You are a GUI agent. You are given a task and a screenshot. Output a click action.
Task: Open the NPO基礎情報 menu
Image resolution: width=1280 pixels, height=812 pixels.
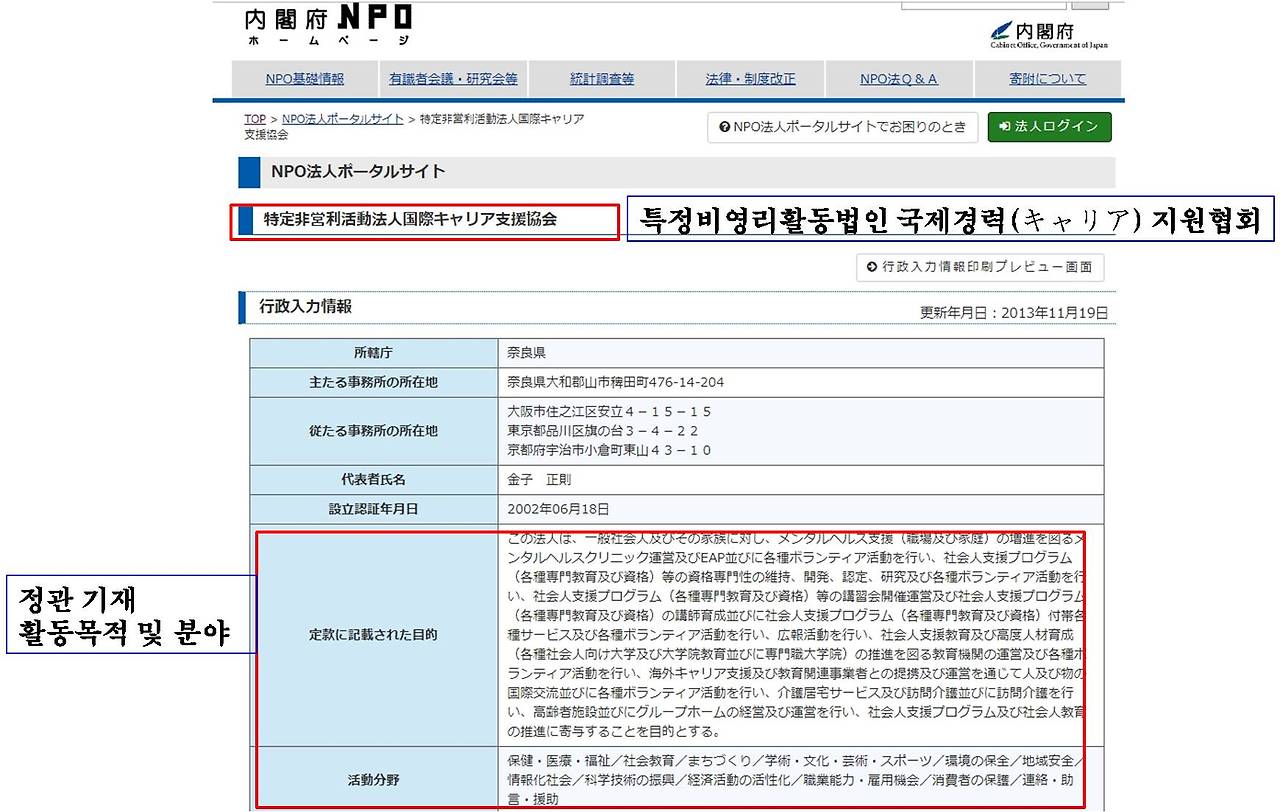pos(305,79)
